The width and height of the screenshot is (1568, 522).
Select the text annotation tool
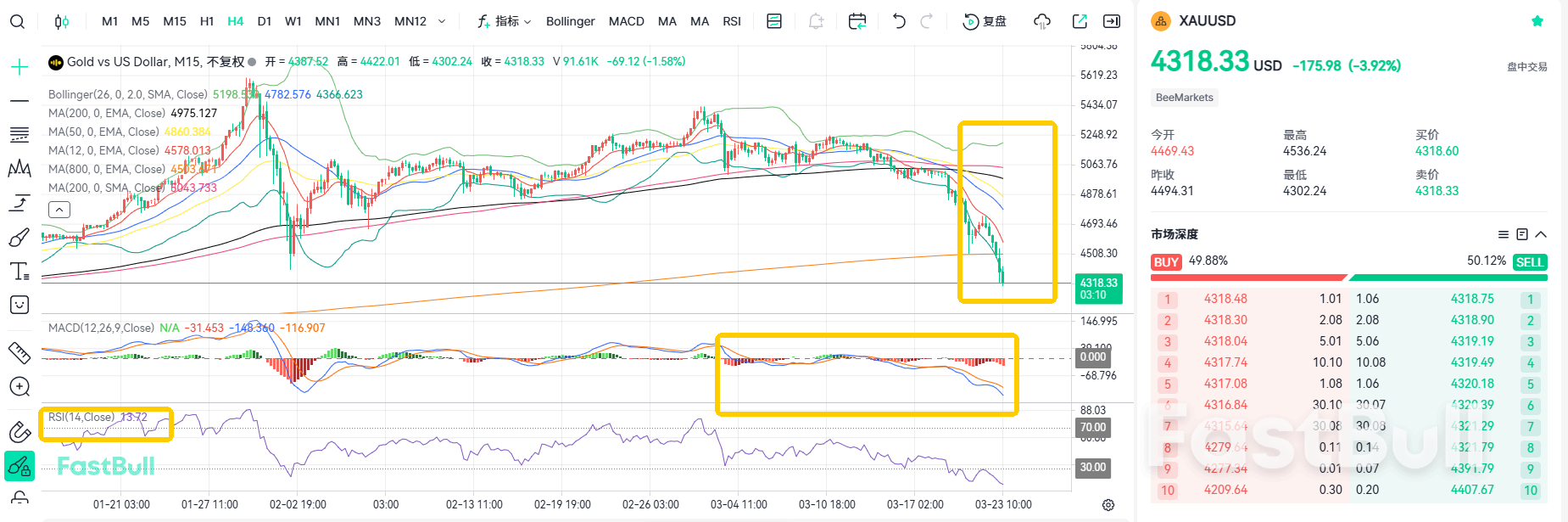(20, 271)
